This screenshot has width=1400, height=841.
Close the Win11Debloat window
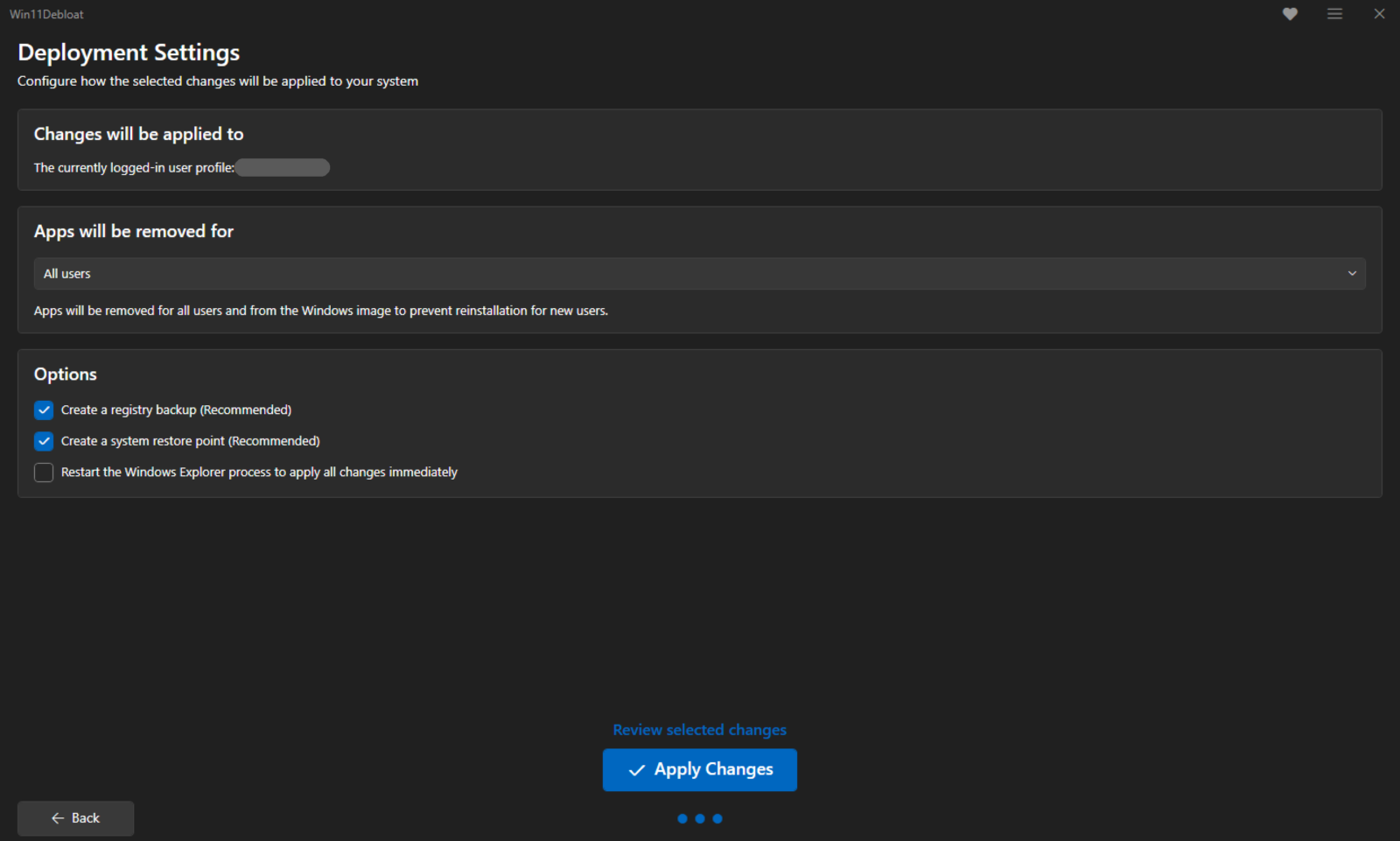pyautogui.click(x=1379, y=14)
